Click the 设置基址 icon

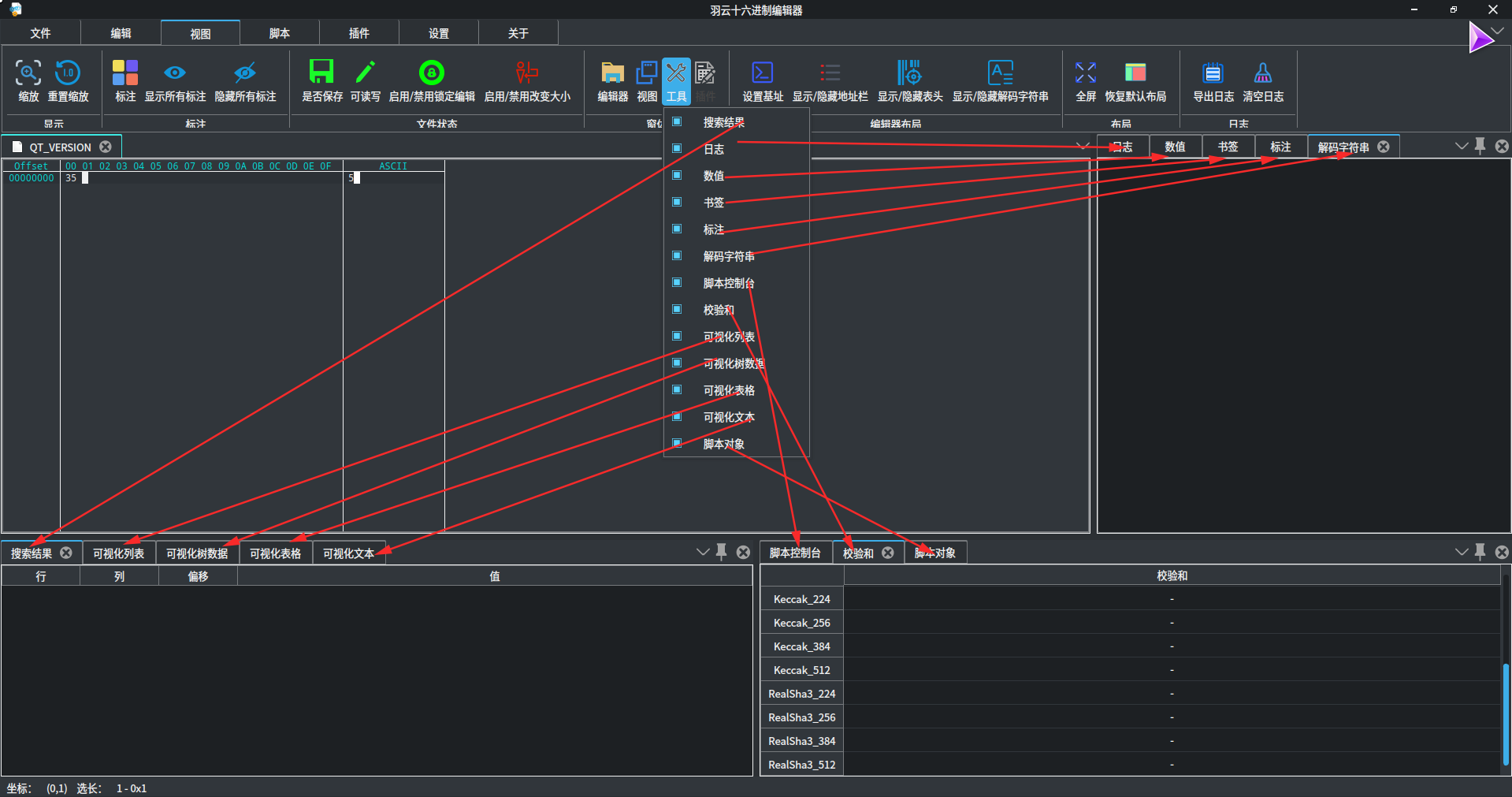pyautogui.click(x=762, y=73)
